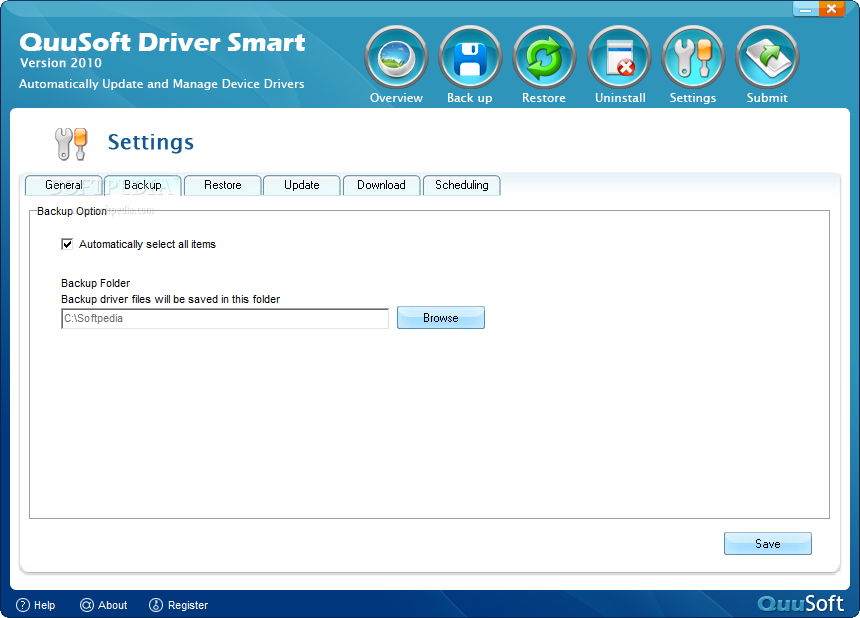Open the Download tab
This screenshot has width=860, height=618.
(x=381, y=185)
